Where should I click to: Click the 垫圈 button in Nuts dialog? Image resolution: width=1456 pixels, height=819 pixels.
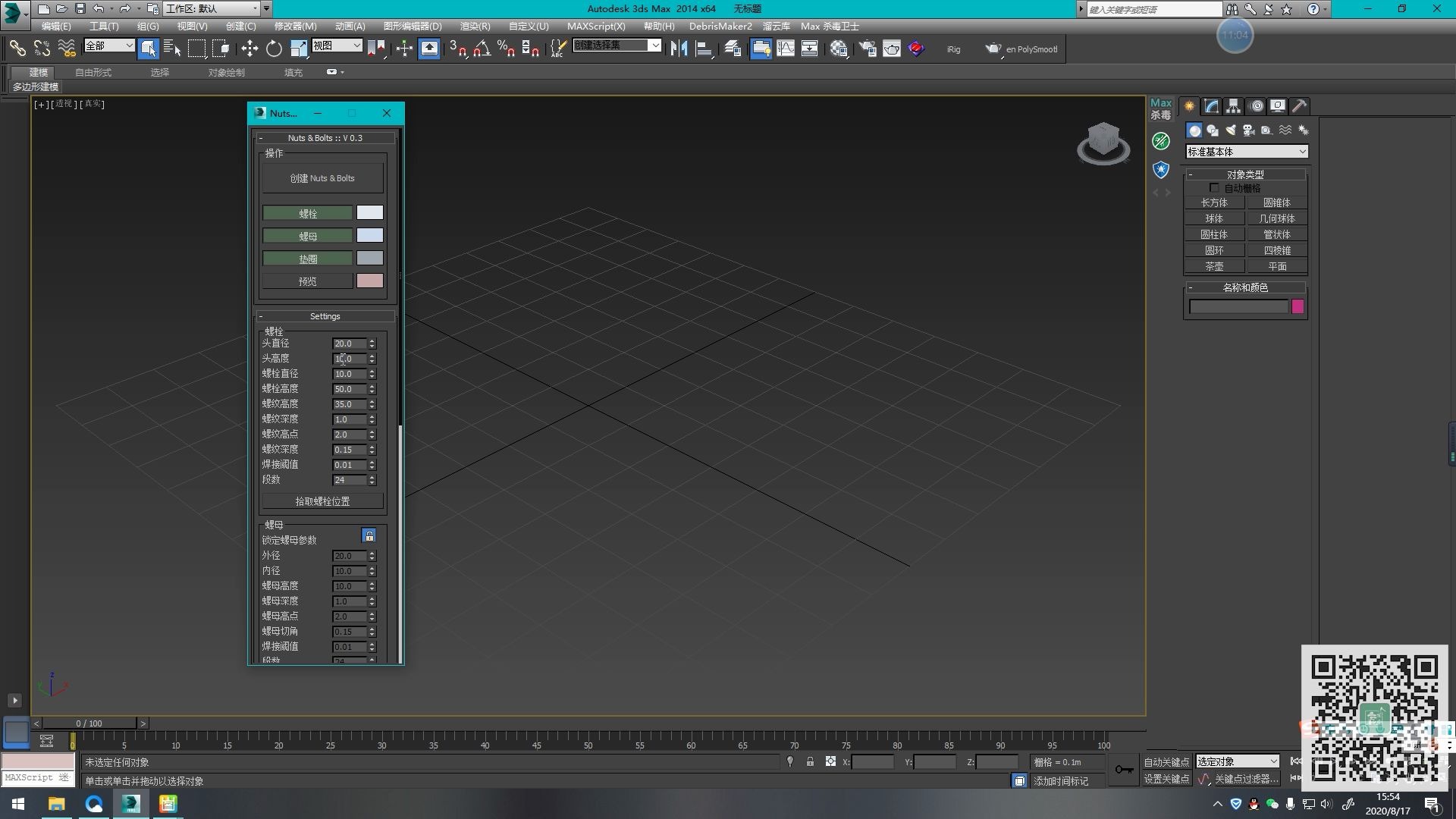coord(308,259)
